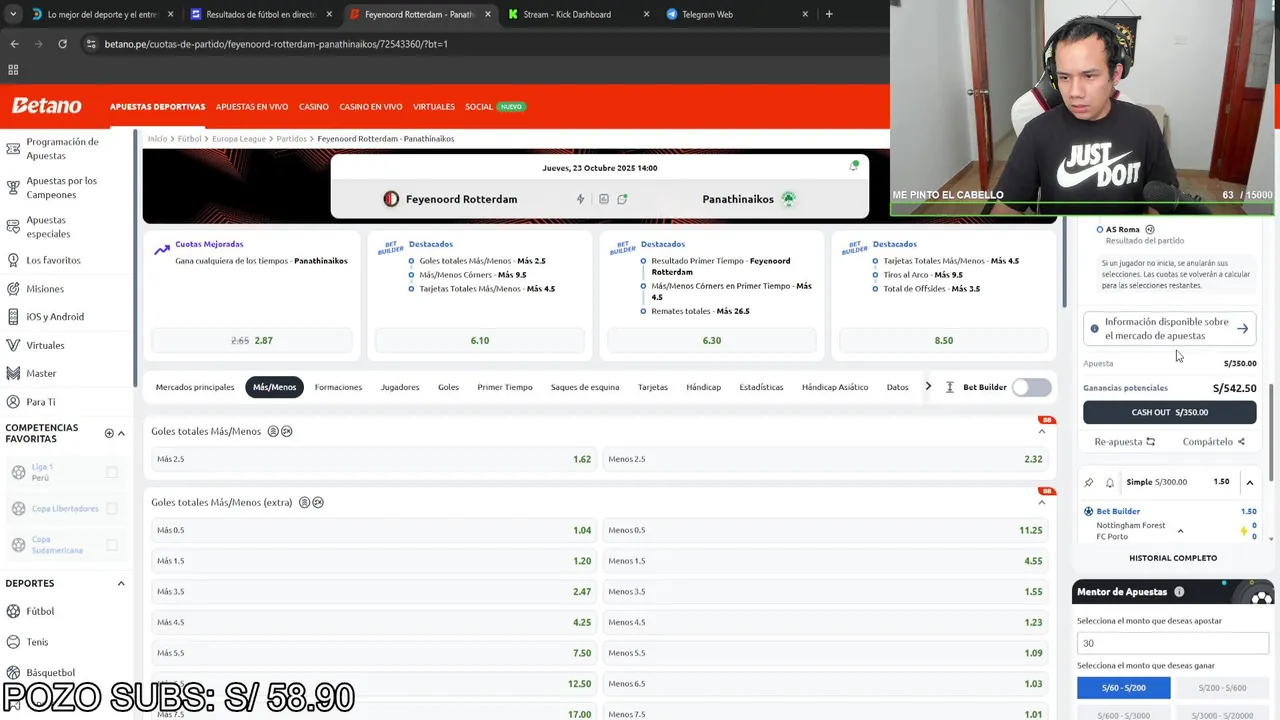Viewport: 1280px width, 720px height.
Task: Select Más 2.5 odds 1.62
Action: click(374, 459)
